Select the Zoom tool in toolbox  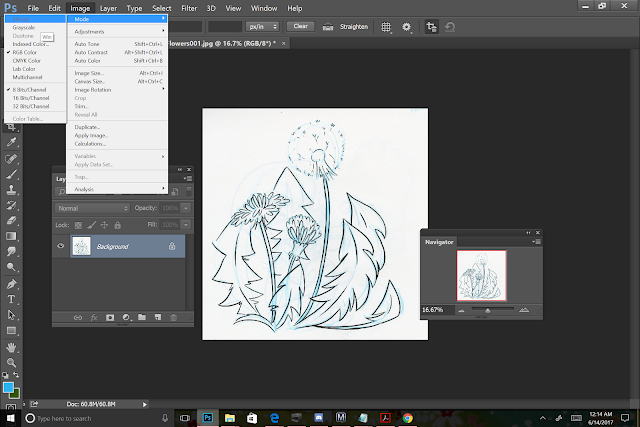pos(11,361)
